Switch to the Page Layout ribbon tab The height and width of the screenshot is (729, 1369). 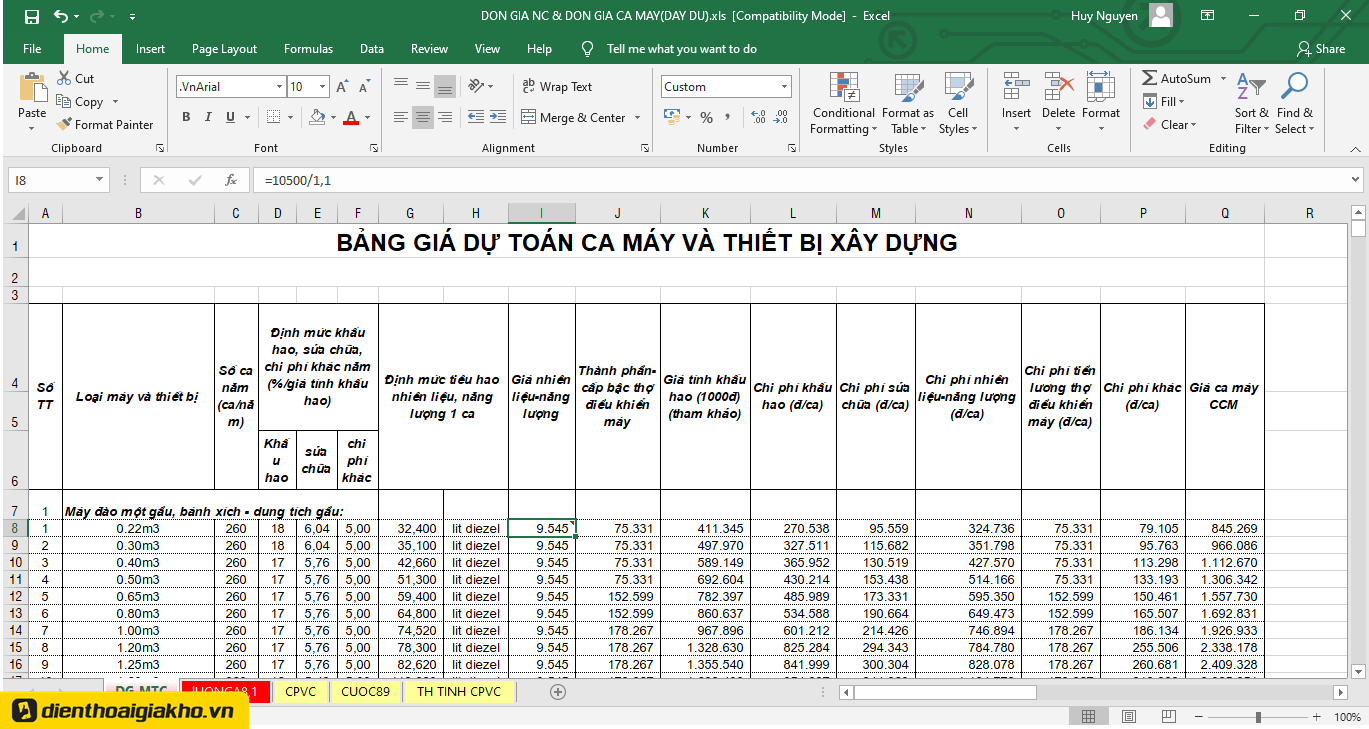[224, 49]
